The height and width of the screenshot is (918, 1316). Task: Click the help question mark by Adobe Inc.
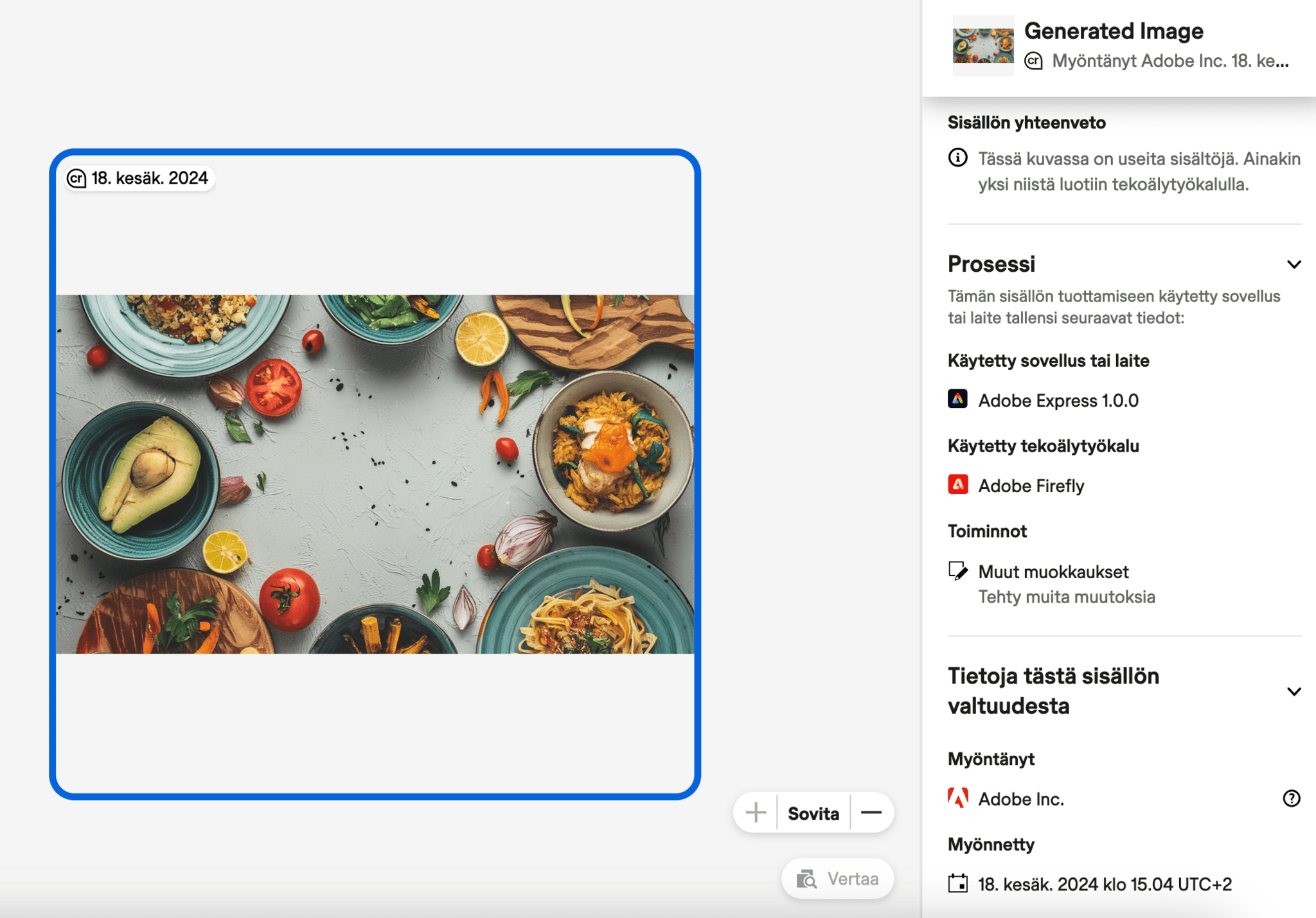tap(1291, 799)
